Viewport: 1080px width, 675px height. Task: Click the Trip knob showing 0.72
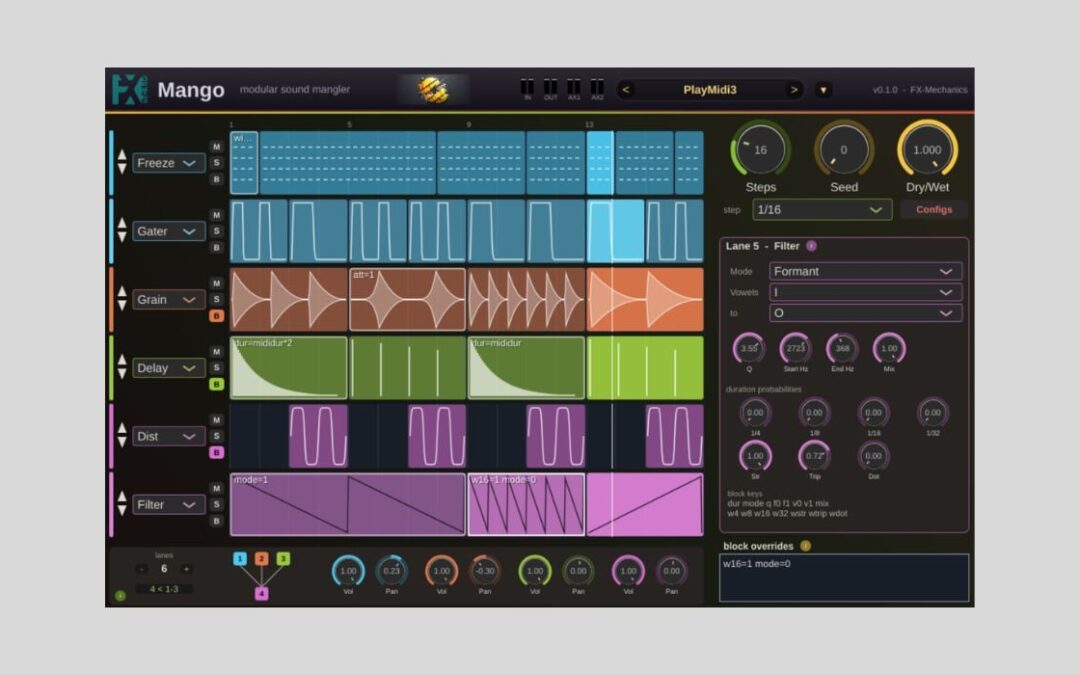coord(814,456)
